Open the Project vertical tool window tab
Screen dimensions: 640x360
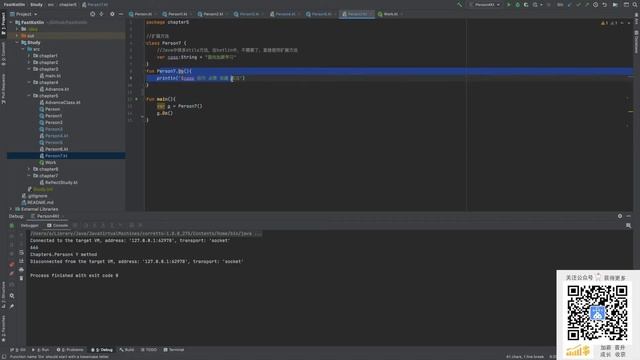coord(3,24)
